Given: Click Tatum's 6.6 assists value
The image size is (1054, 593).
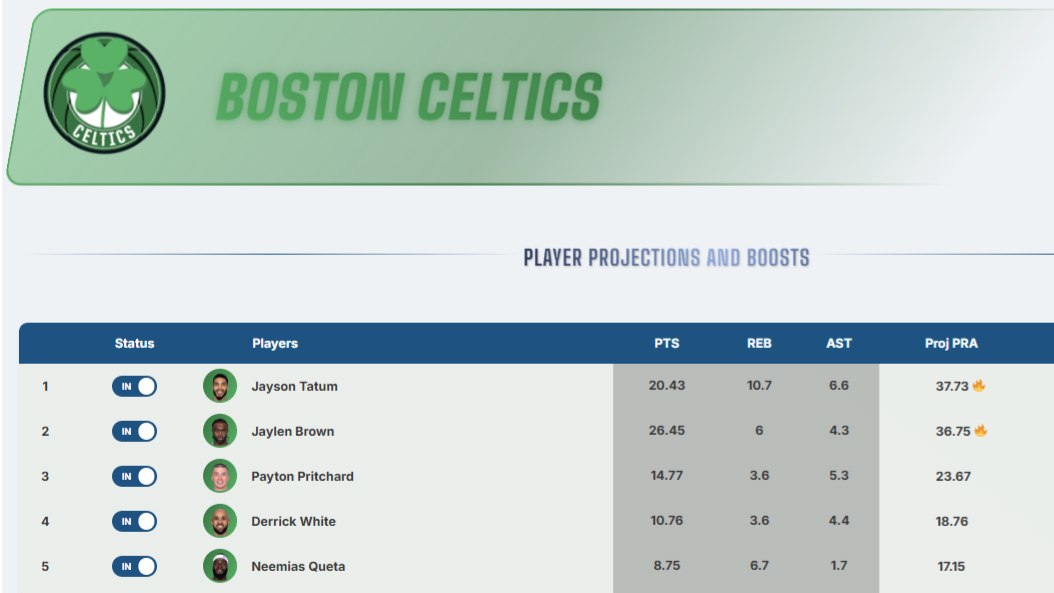Looking at the screenshot, I should pyautogui.click(x=839, y=385).
